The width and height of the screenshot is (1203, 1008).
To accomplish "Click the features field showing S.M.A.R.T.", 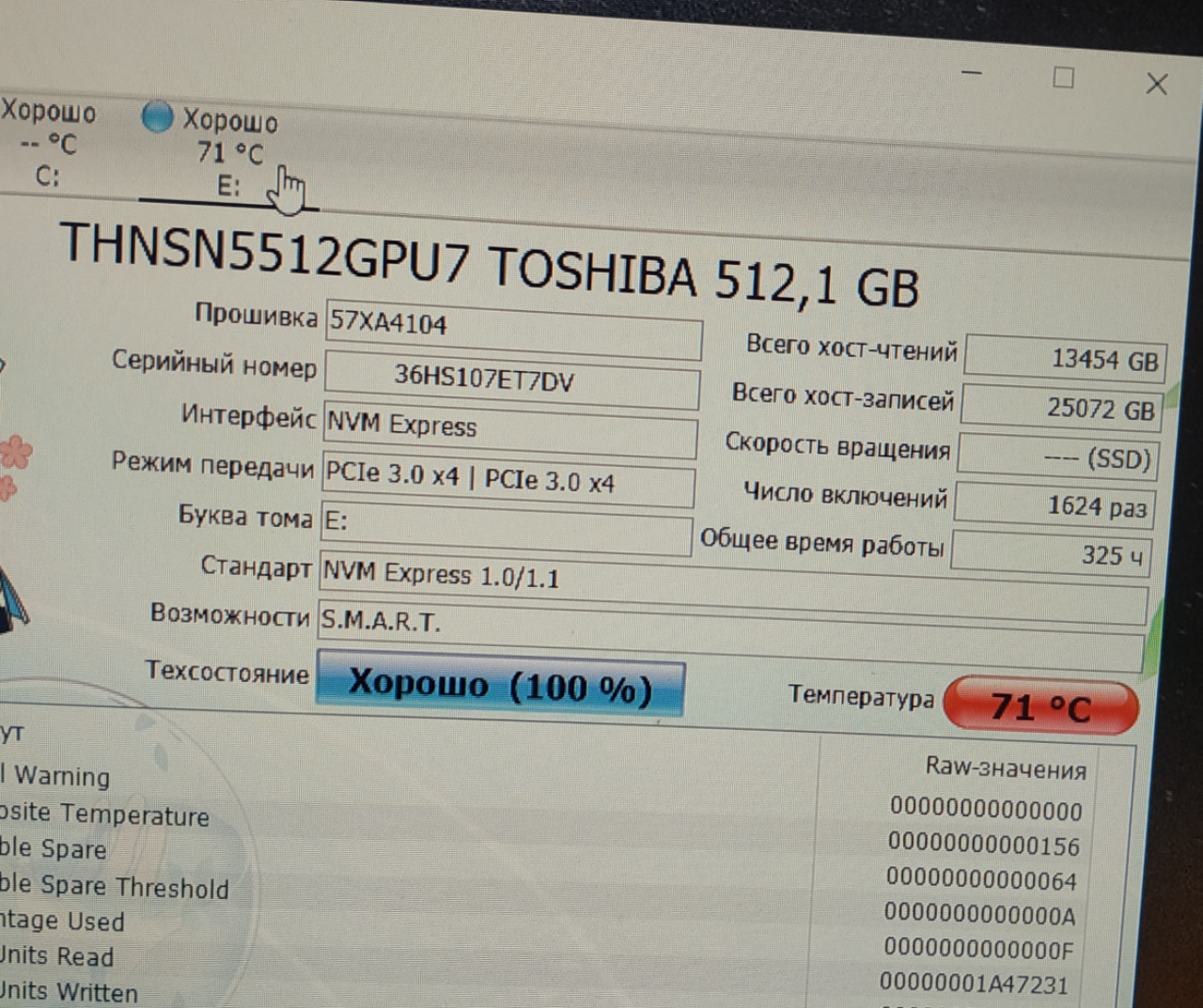I will pos(730,634).
